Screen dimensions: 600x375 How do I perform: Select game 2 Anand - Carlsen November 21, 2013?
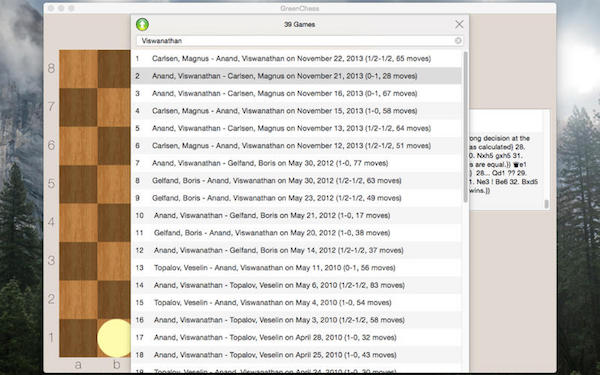[296, 76]
